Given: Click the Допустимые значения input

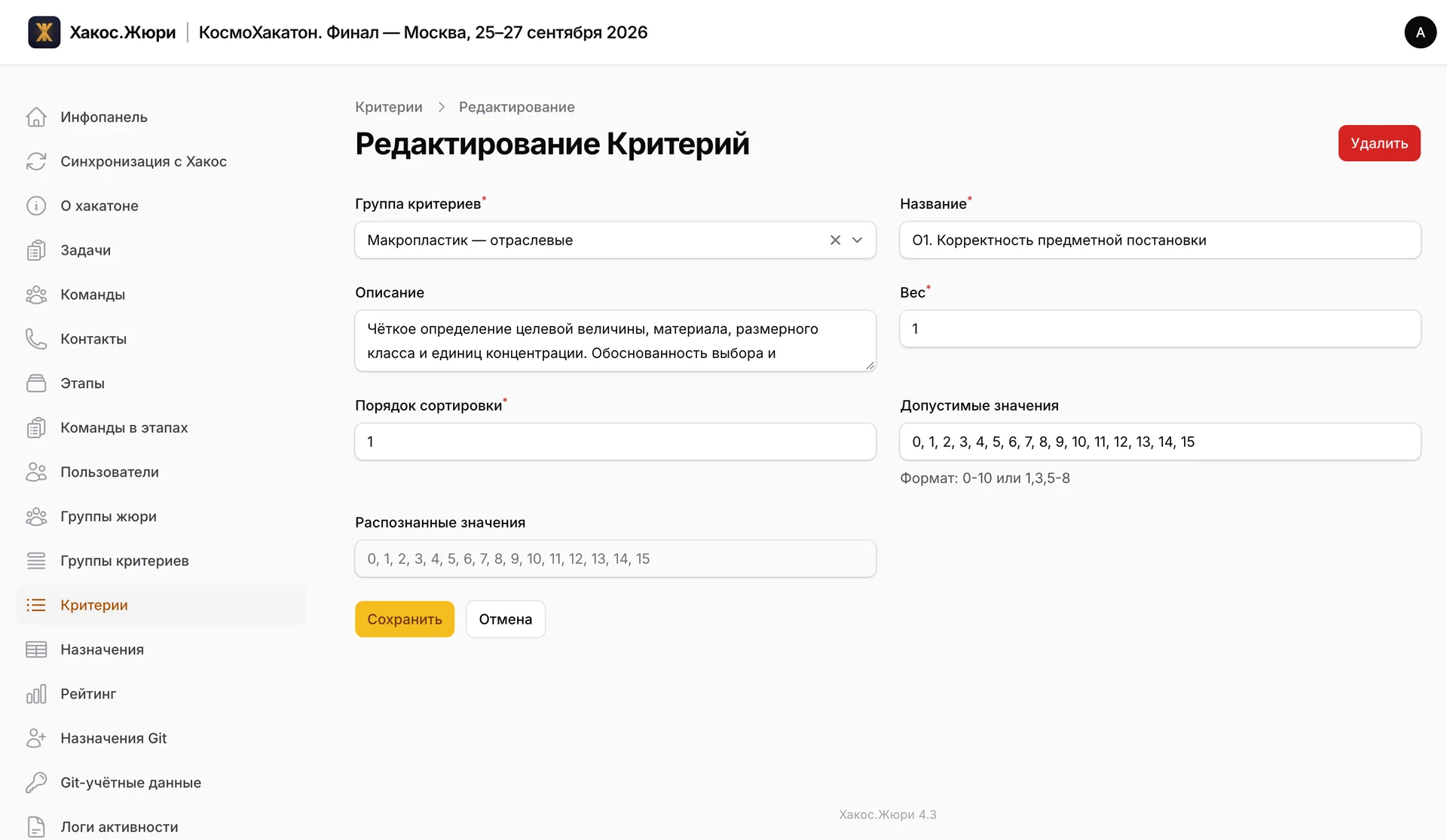Looking at the screenshot, I should click(x=1160, y=441).
